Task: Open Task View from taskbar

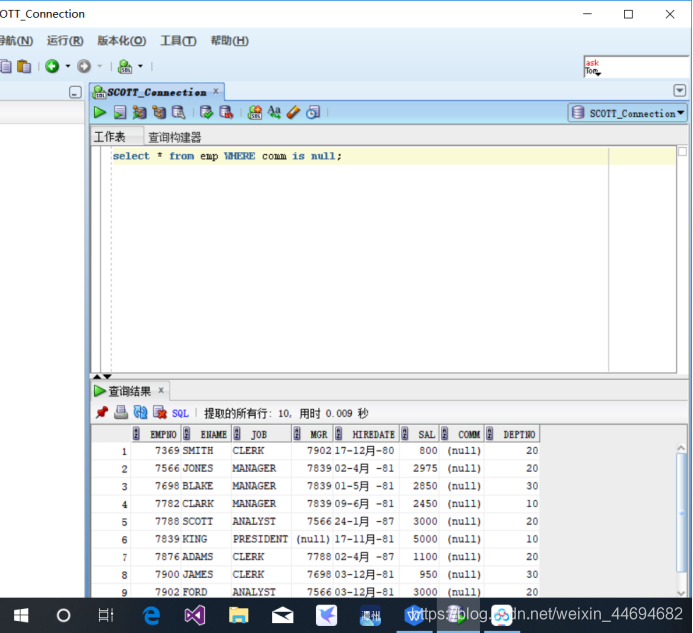Action: click(106, 615)
